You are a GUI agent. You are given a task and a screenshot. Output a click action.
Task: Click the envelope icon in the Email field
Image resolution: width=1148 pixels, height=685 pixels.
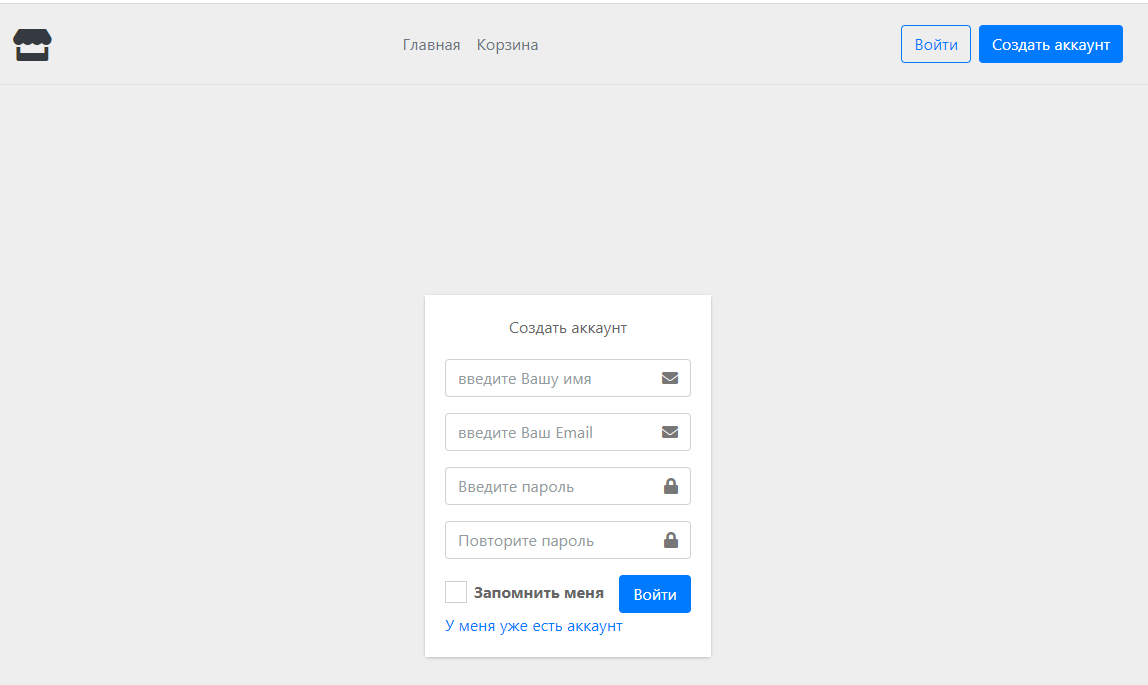pos(671,431)
